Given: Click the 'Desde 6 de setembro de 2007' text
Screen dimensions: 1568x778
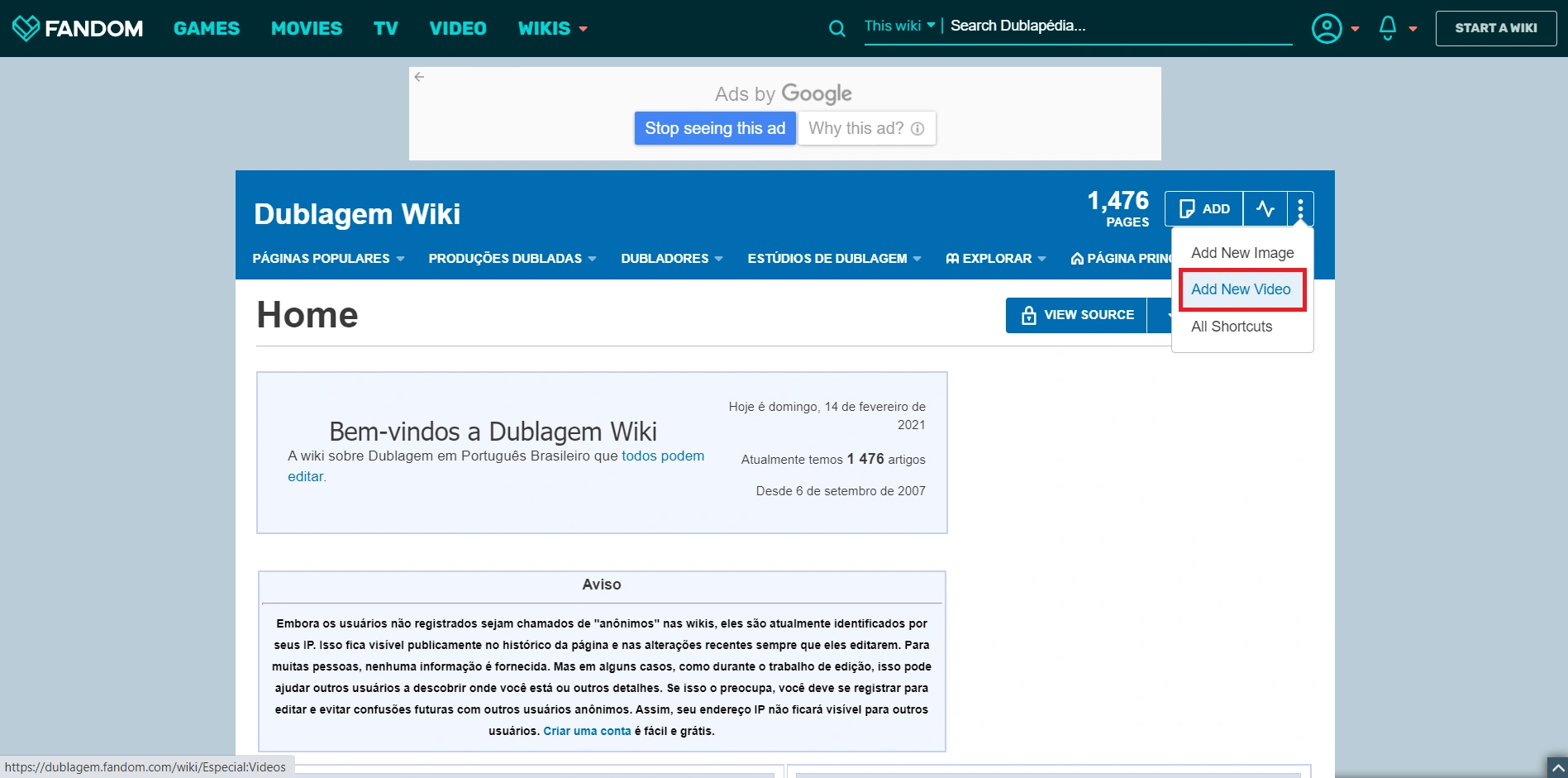Looking at the screenshot, I should (841, 491).
